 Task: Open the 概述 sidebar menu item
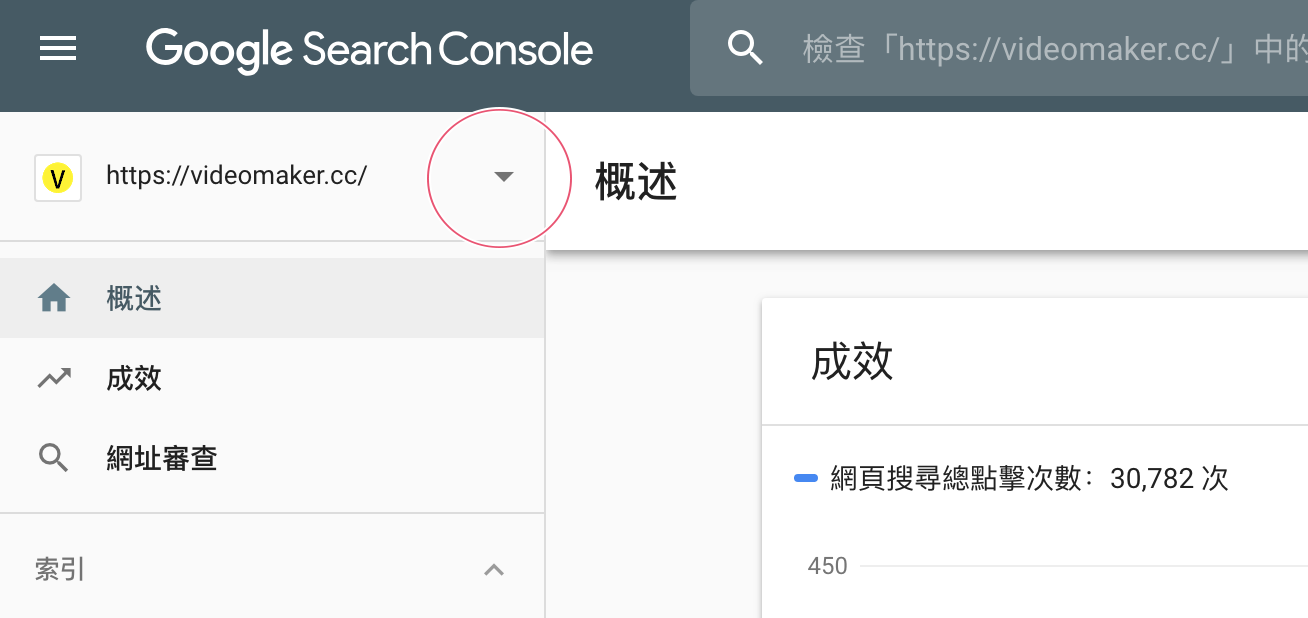tap(272, 298)
